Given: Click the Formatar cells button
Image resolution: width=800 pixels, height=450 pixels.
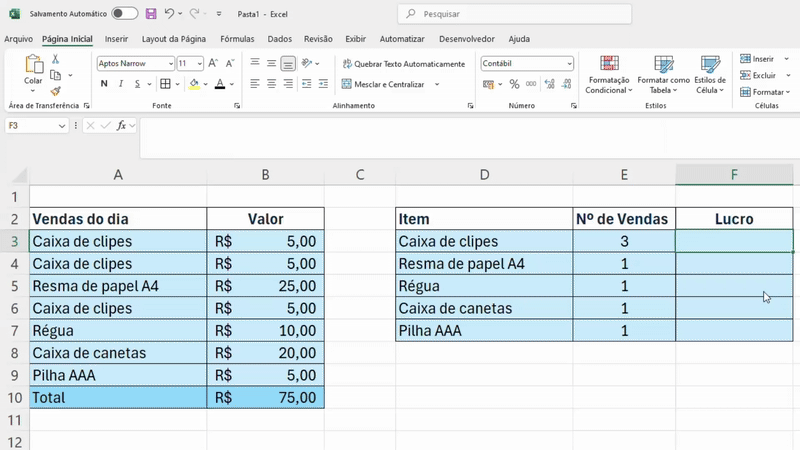Looking at the screenshot, I should pyautogui.click(x=762, y=92).
